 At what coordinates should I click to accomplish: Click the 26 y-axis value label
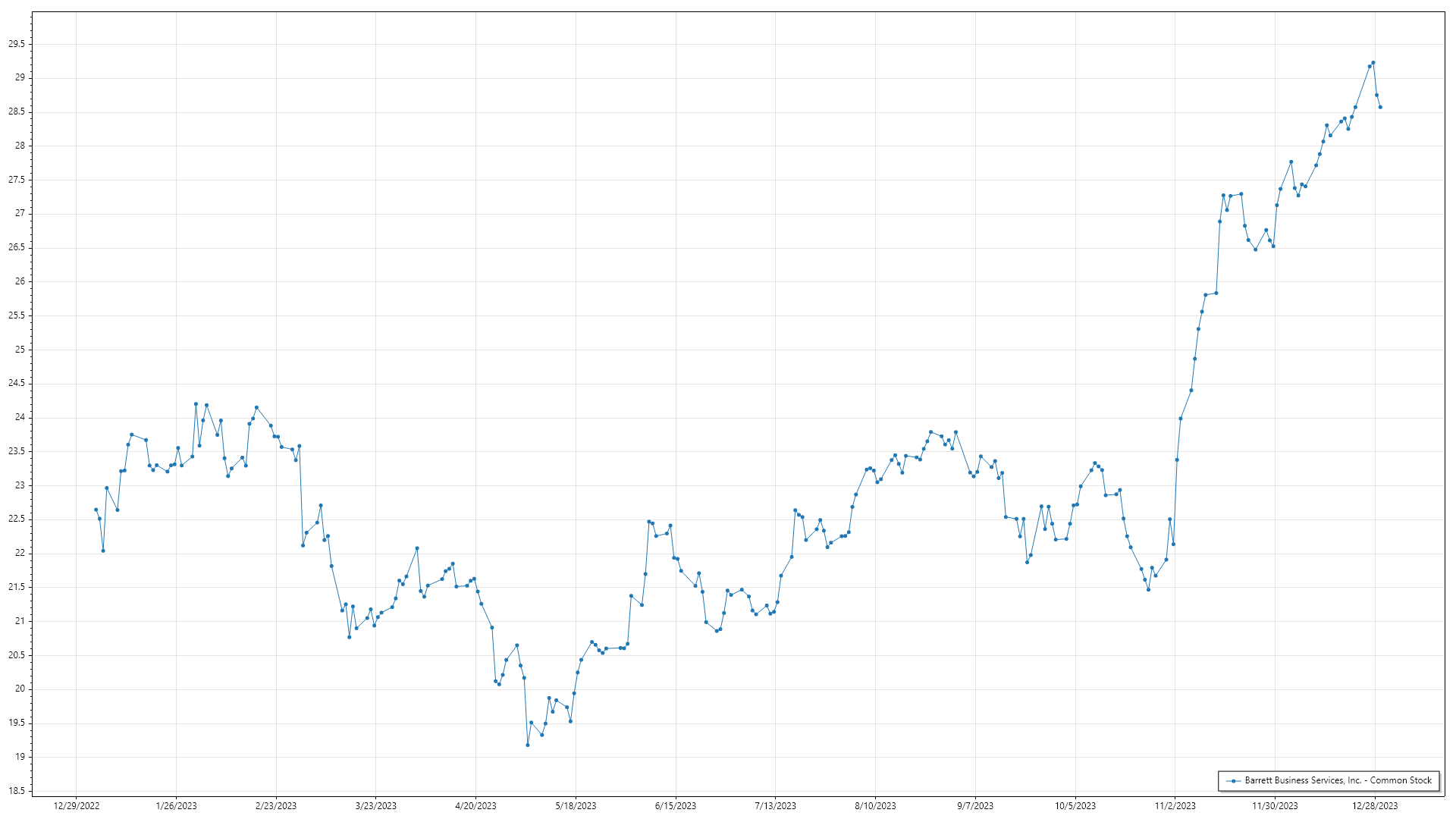coord(20,281)
